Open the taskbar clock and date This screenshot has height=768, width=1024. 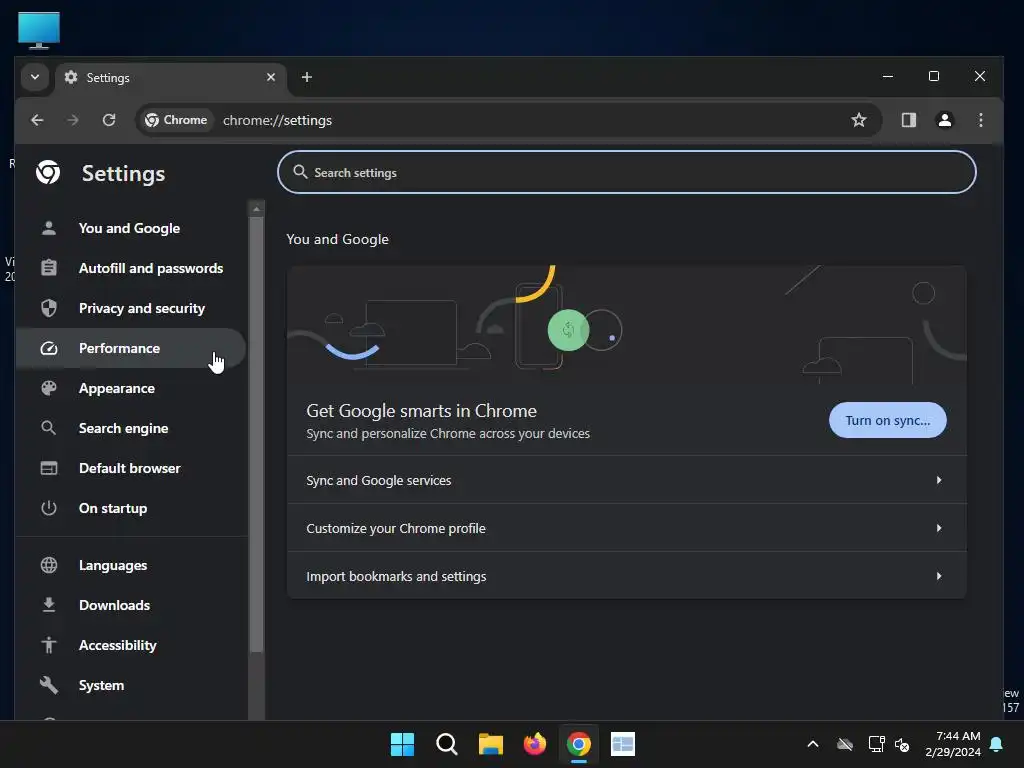(953, 744)
